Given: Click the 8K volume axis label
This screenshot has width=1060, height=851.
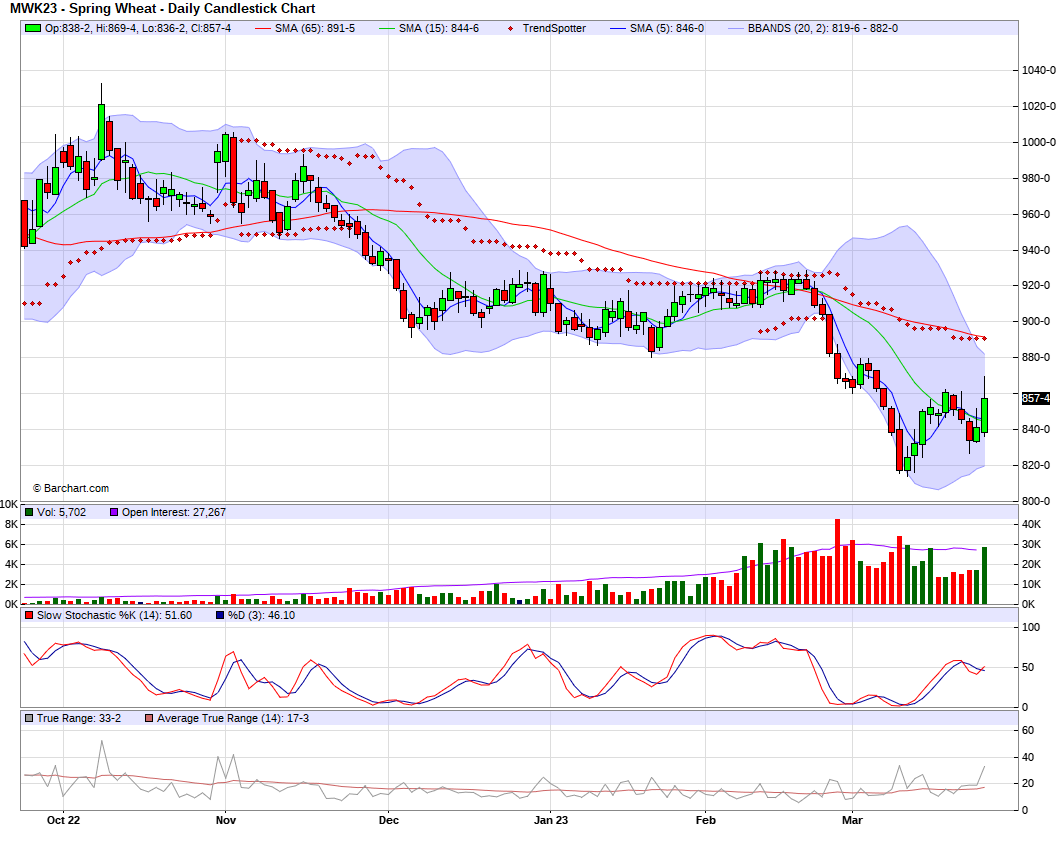Looking at the screenshot, I should click(x=11, y=525).
